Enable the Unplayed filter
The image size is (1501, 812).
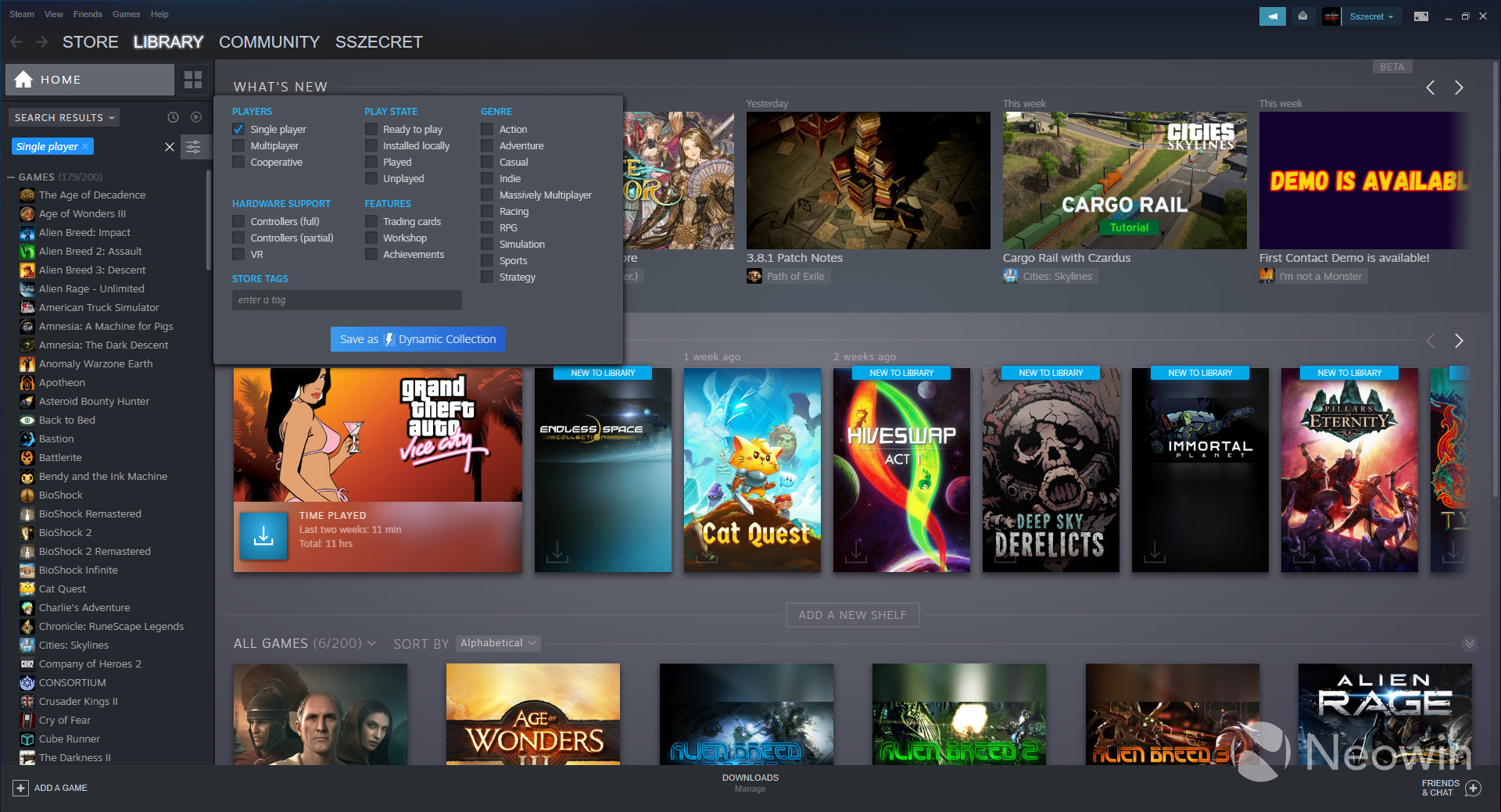[371, 178]
